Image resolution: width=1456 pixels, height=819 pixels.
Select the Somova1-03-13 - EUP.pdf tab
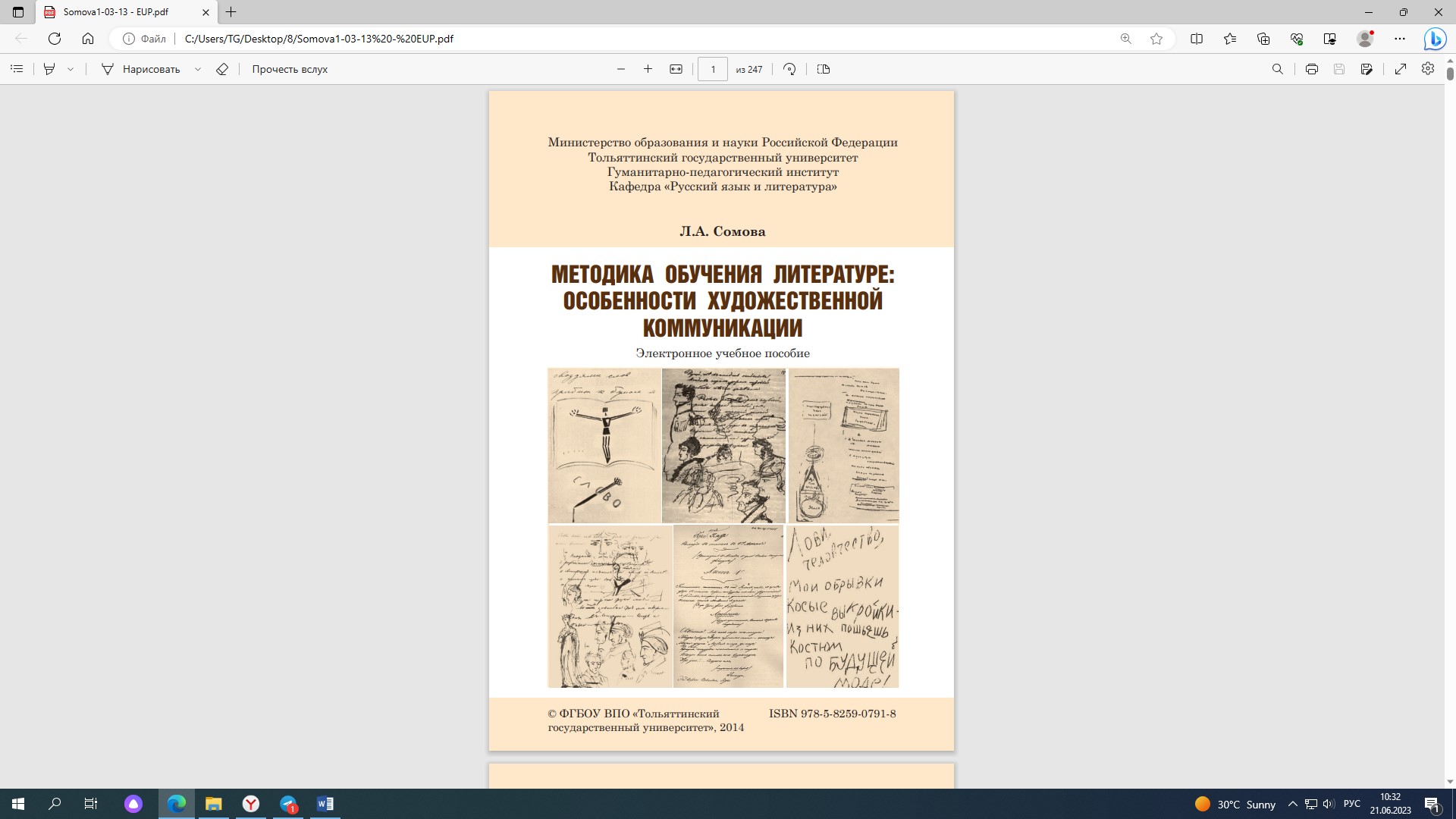coord(115,12)
